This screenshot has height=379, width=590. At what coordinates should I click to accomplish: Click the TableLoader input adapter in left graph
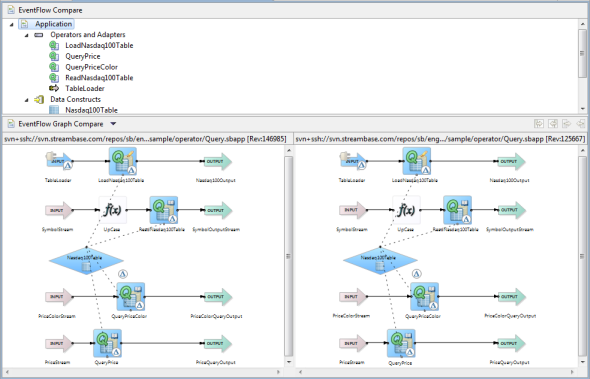[59, 161]
